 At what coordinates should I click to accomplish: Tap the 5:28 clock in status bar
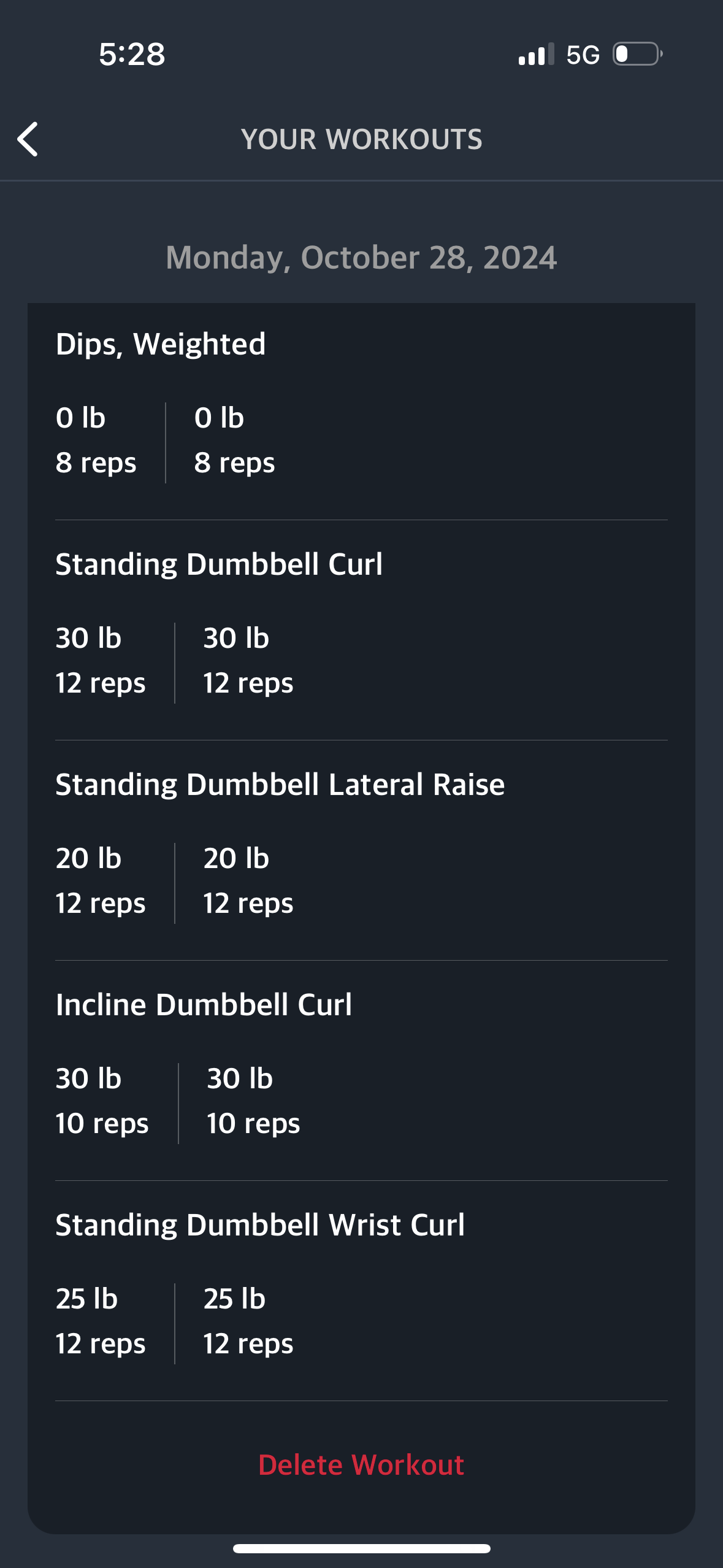(132, 55)
